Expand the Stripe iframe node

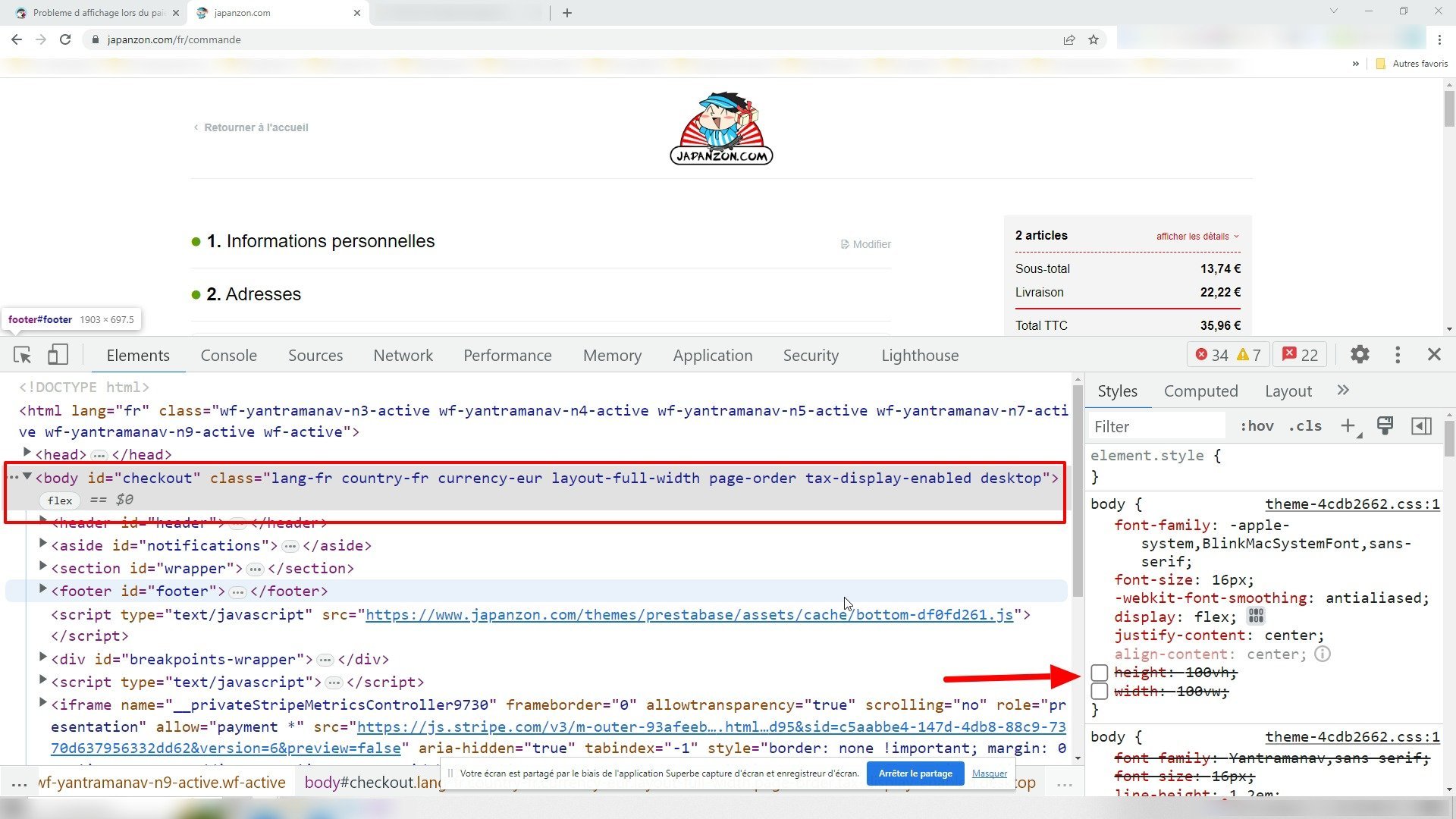click(x=43, y=703)
